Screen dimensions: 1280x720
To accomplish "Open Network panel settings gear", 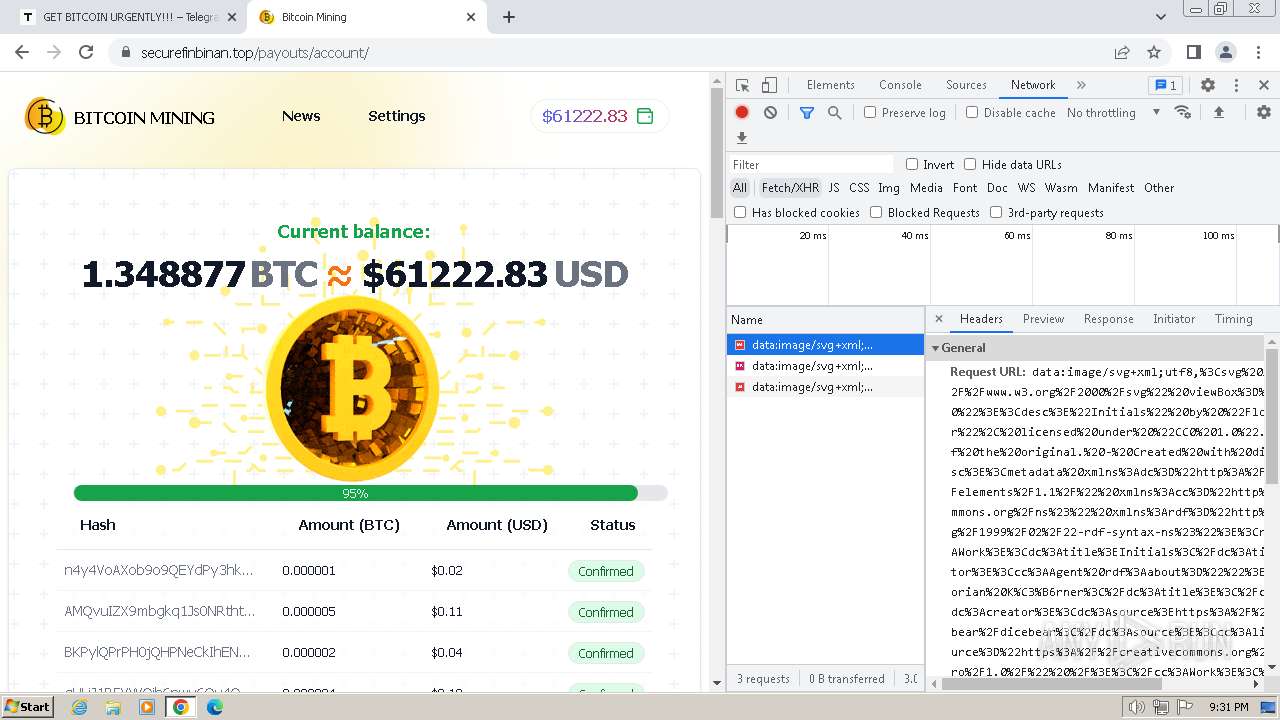I will [x=1264, y=113].
